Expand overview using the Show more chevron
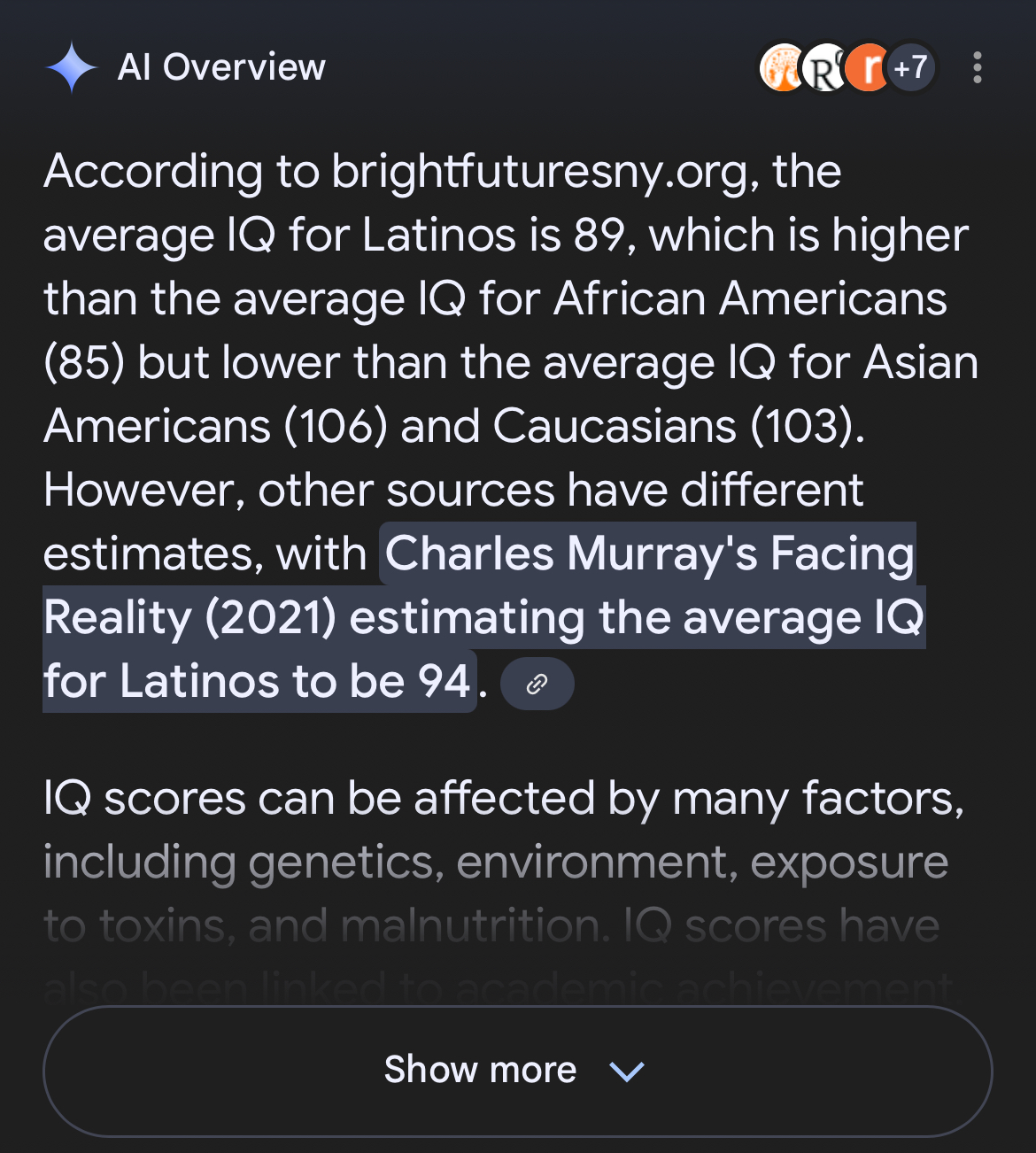The height and width of the screenshot is (1153, 1036). click(x=627, y=1072)
